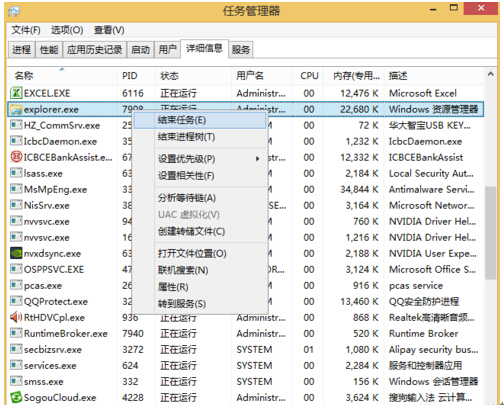Click the Windows 资源管理器 description cell
This screenshot has height=405, width=504.
433,109
